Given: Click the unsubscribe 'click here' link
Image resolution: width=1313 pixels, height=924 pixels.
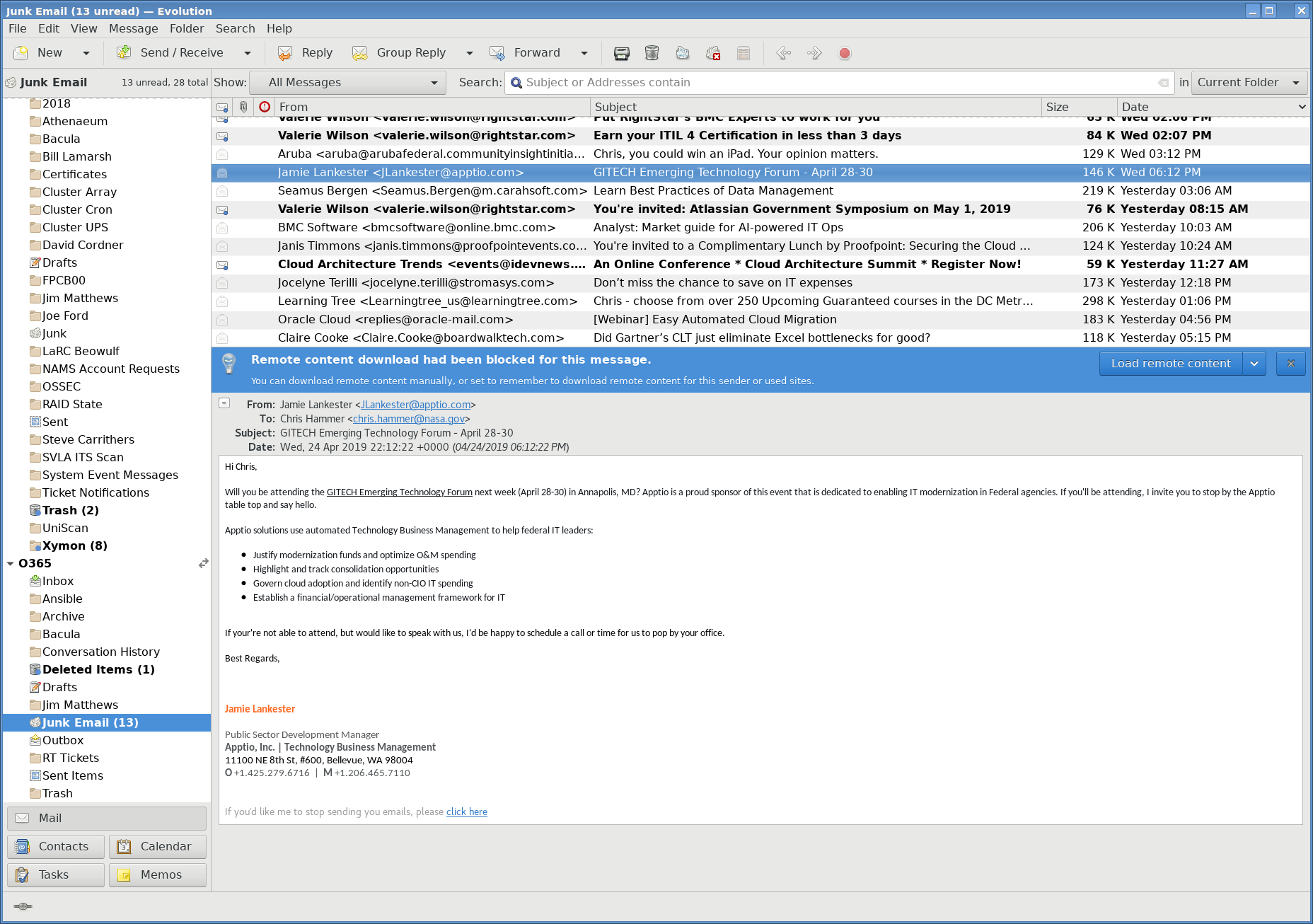Looking at the screenshot, I should tap(467, 812).
